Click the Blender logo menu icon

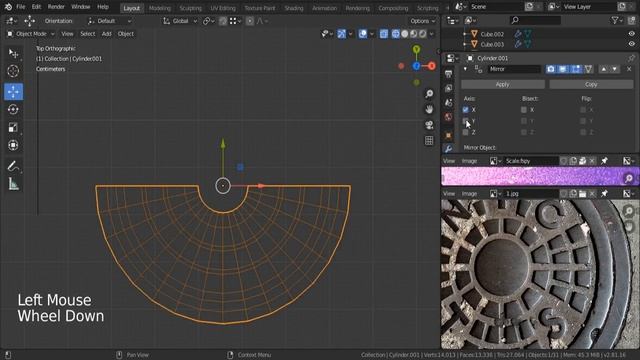[8, 7]
